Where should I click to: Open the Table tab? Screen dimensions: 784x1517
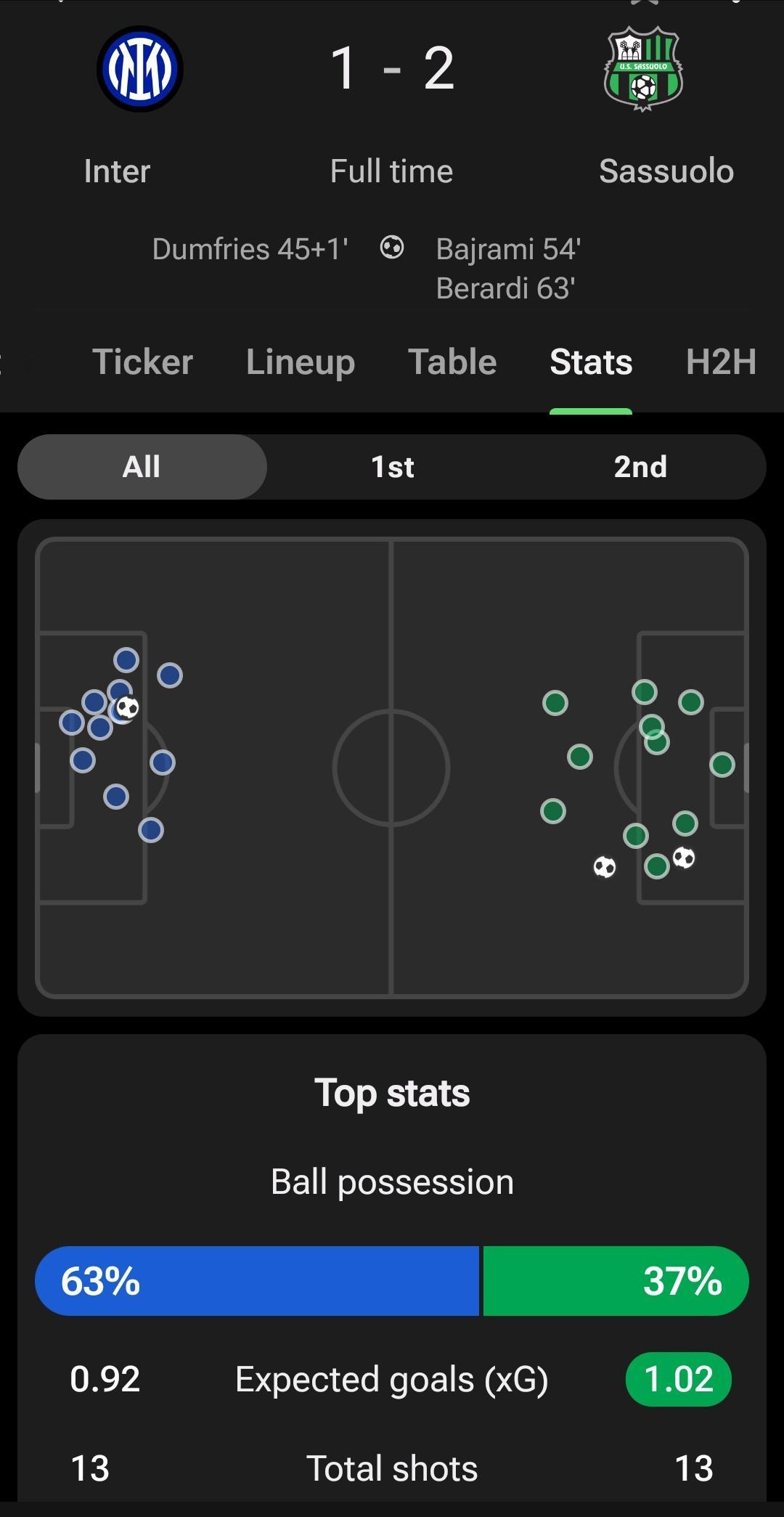click(452, 362)
